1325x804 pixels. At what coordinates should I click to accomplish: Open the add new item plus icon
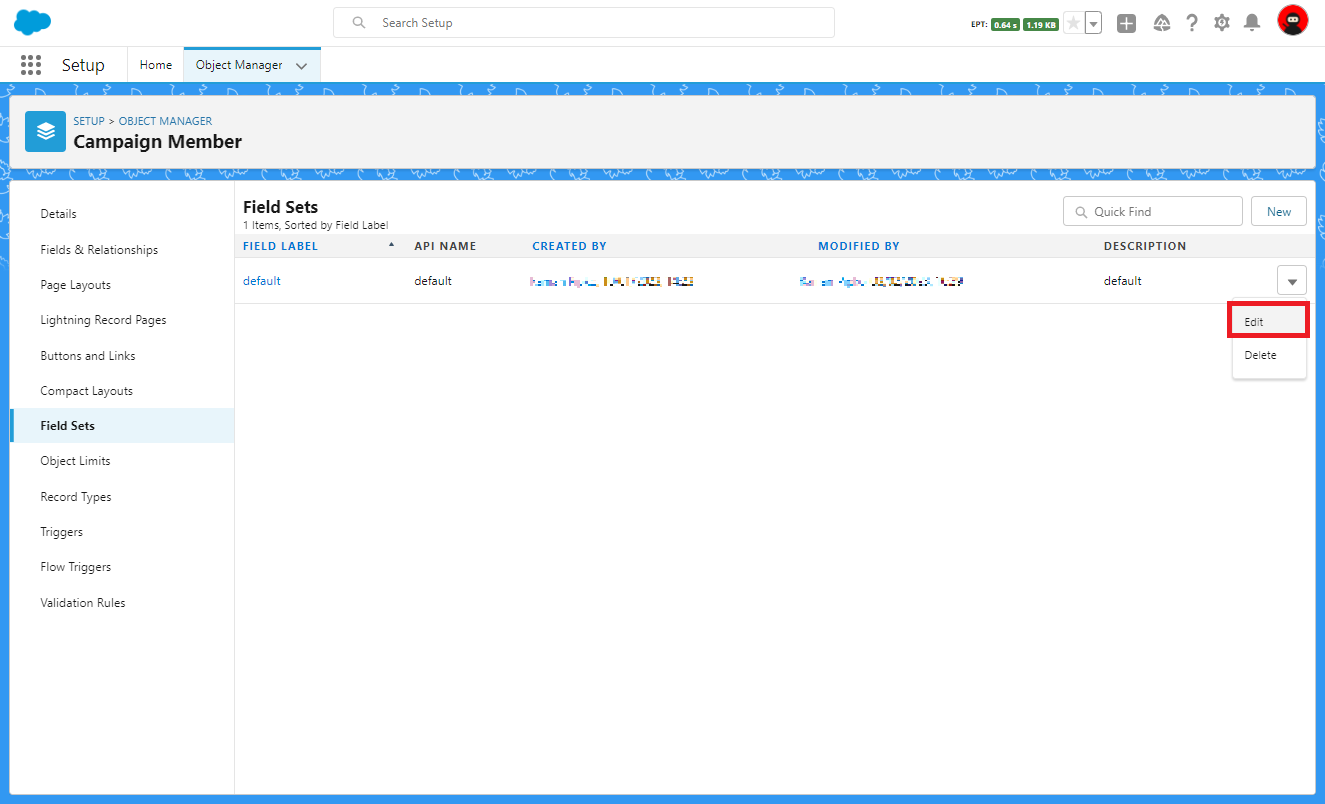(x=1126, y=21)
